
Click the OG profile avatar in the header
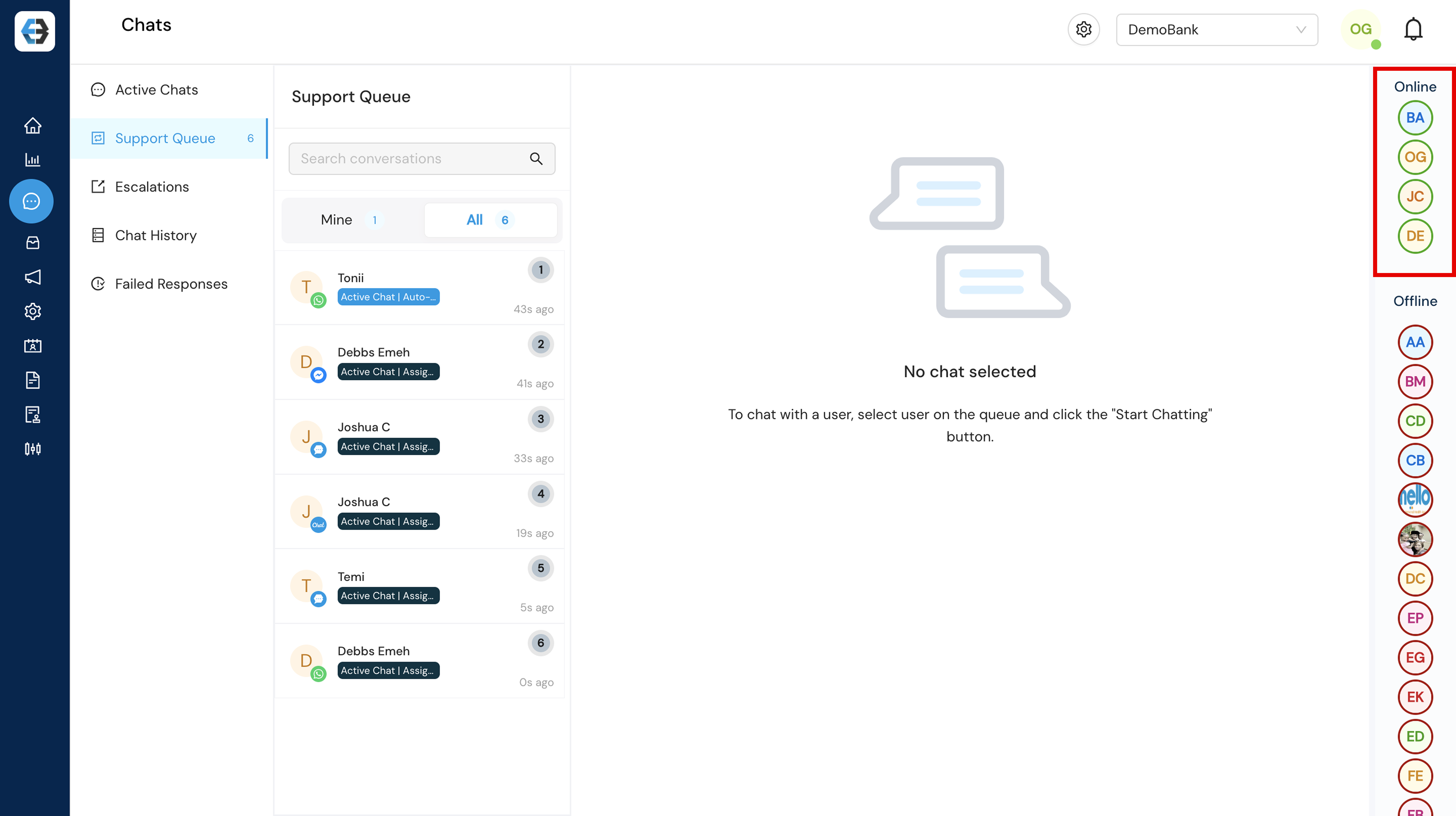tap(1360, 29)
